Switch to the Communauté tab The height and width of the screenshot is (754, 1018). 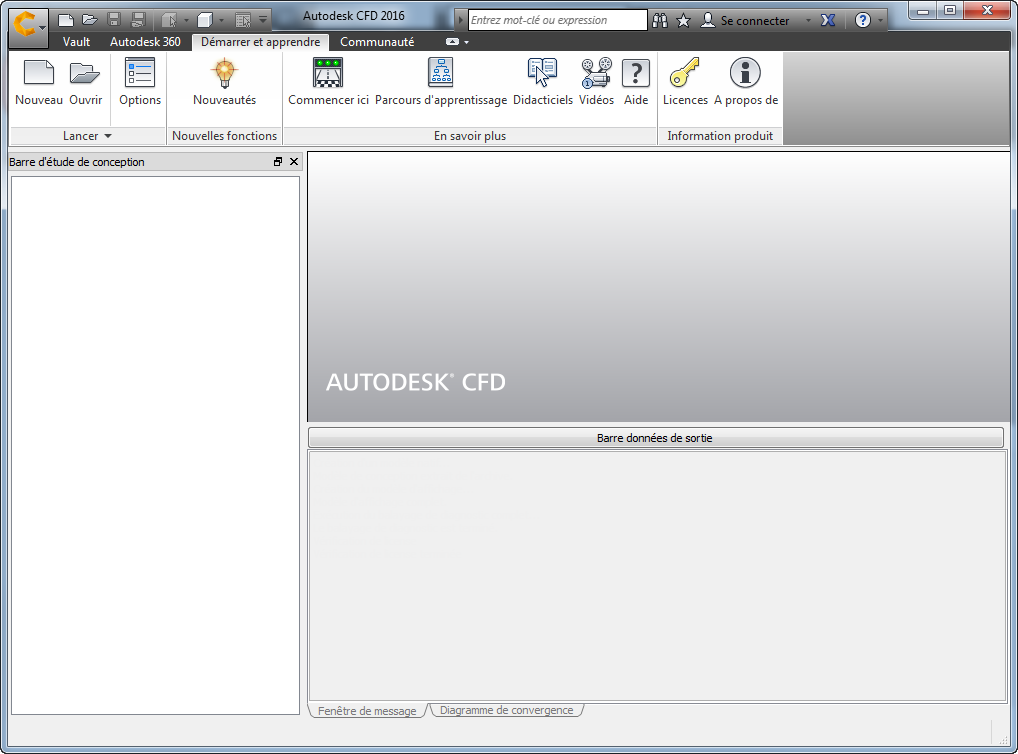(377, 42)
